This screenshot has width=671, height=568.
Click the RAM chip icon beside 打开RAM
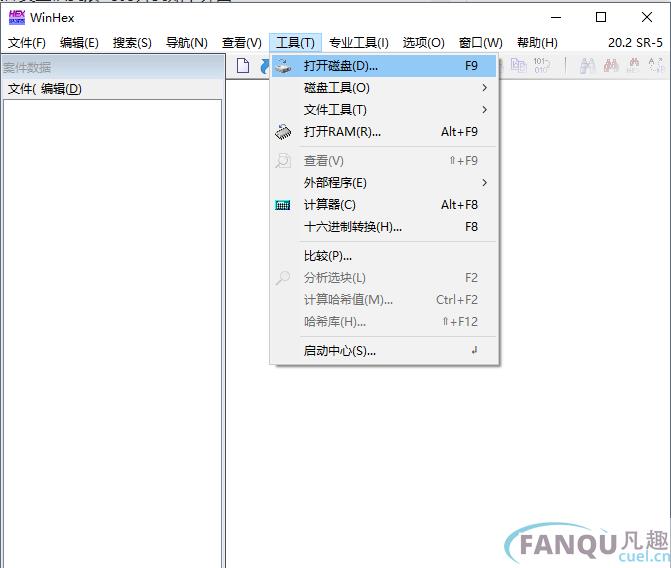click(x=283, y=132)
